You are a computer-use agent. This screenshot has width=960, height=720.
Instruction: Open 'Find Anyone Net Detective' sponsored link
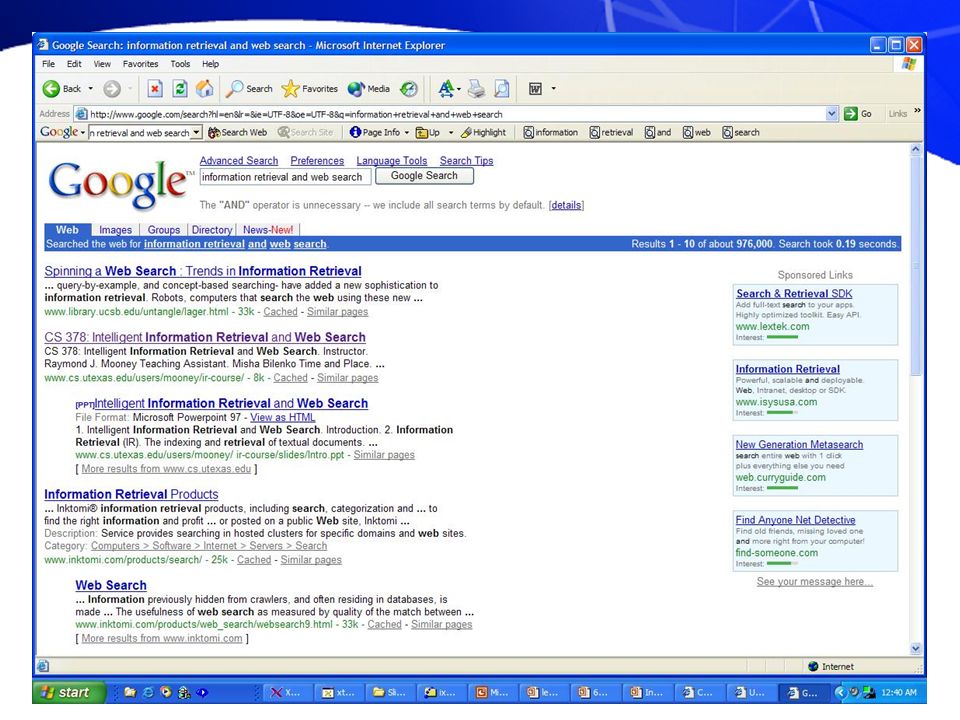click(795, 520)
